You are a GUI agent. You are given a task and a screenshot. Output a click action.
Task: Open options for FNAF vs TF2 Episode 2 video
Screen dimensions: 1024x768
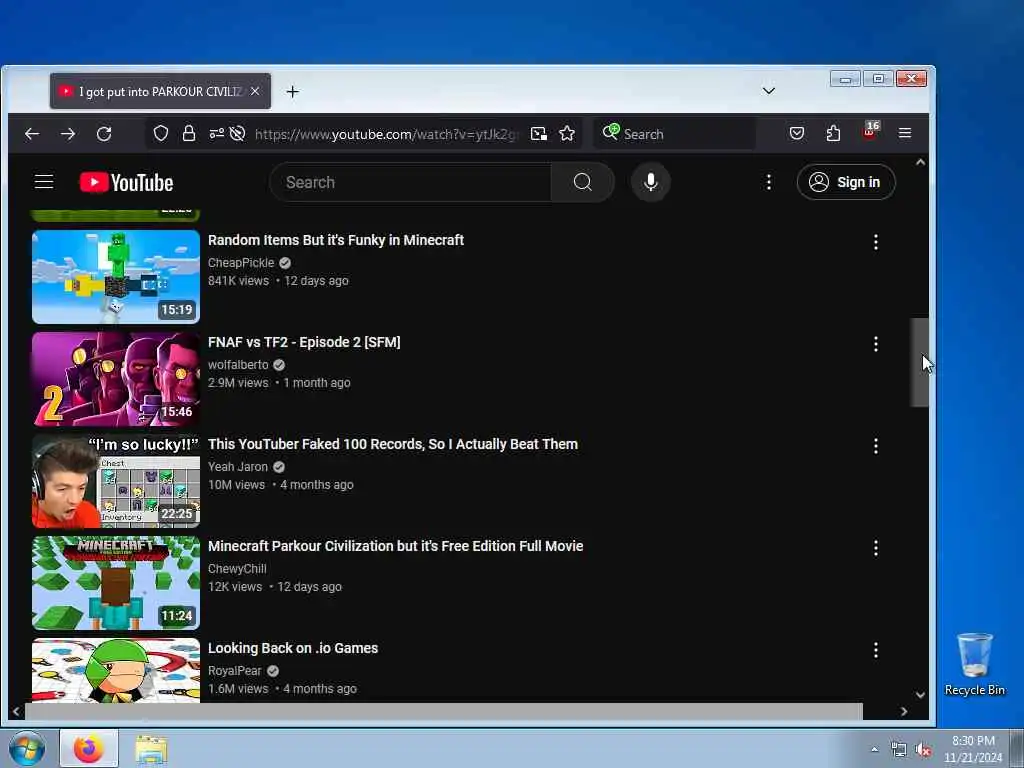click(876, 344)
